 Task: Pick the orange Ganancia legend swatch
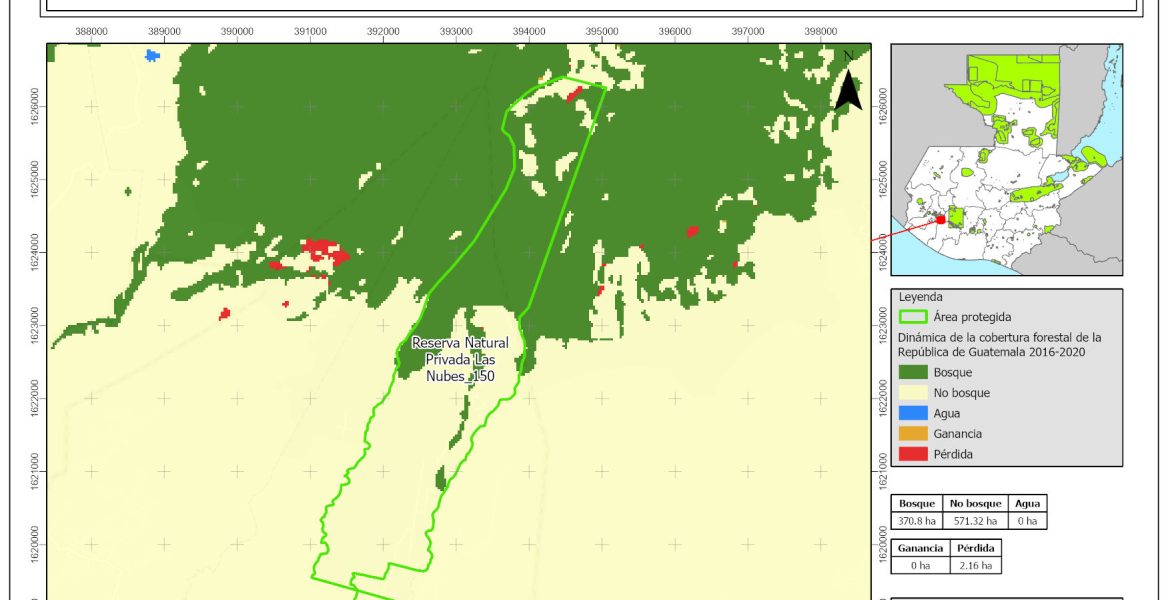[x=912, y=434]
